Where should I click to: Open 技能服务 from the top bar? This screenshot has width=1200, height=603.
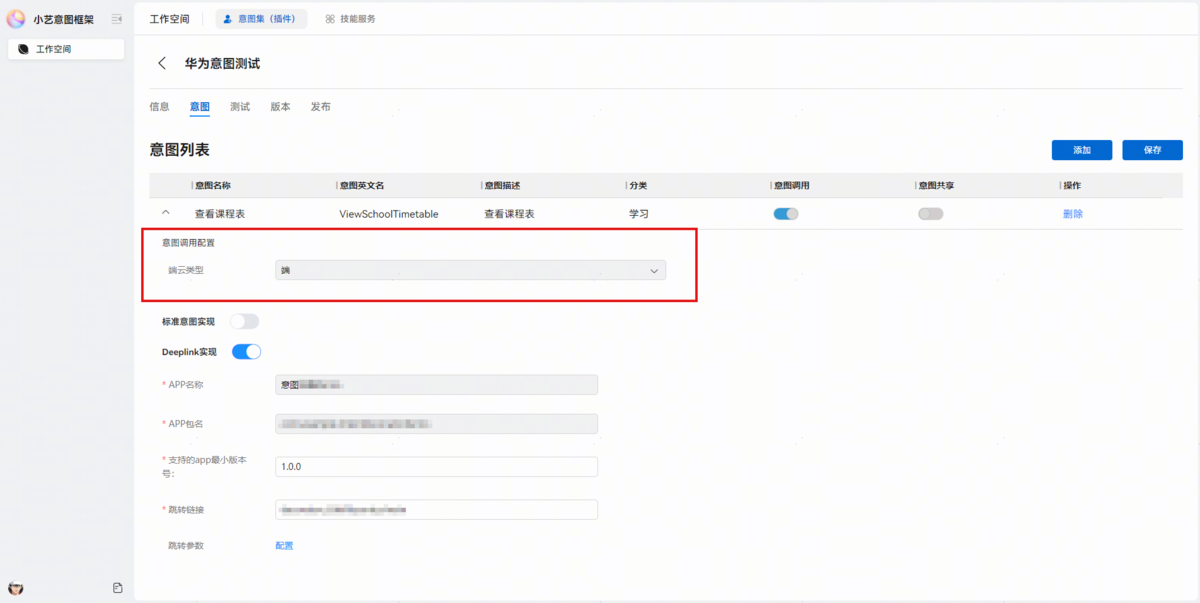click(350, 19)
